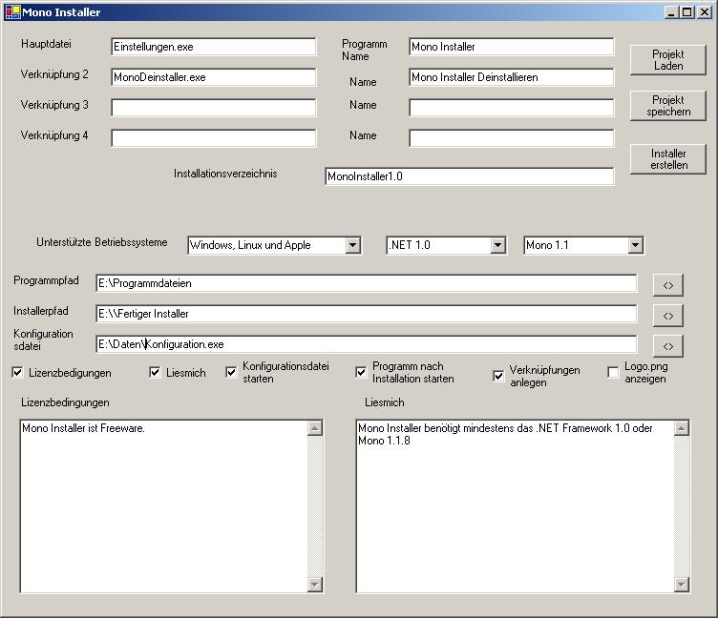Expand the .NET 1.0 version dropdown
718x618 pixels.
(498, 245)
